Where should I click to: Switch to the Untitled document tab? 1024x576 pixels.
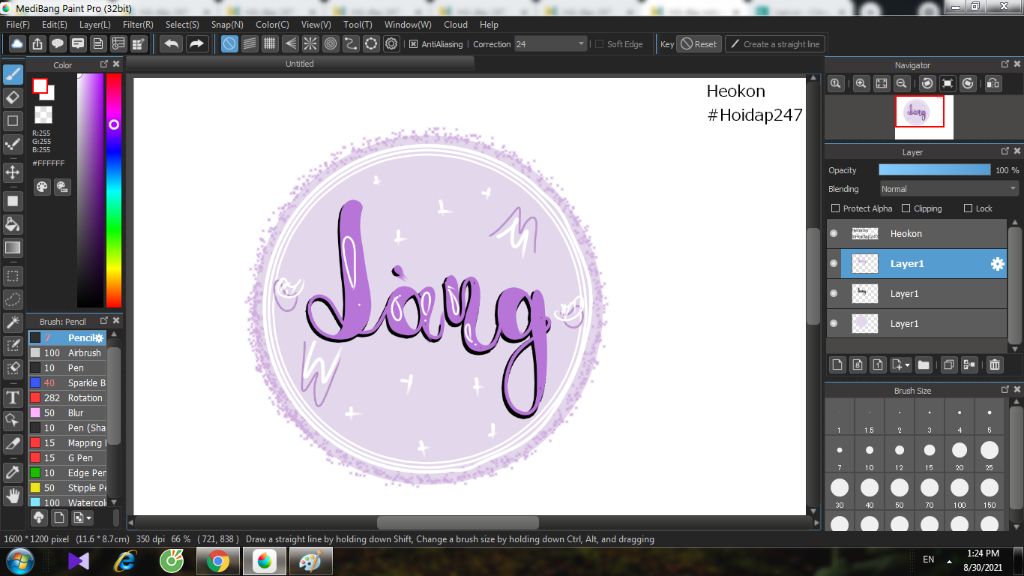tap(300, 63)
